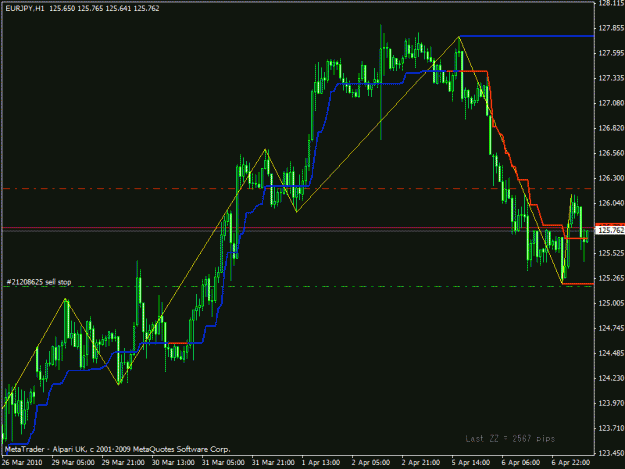Click the 26 Mar 2010 time axis label
This screenshot has height=469, width=625.
[23, 463]
